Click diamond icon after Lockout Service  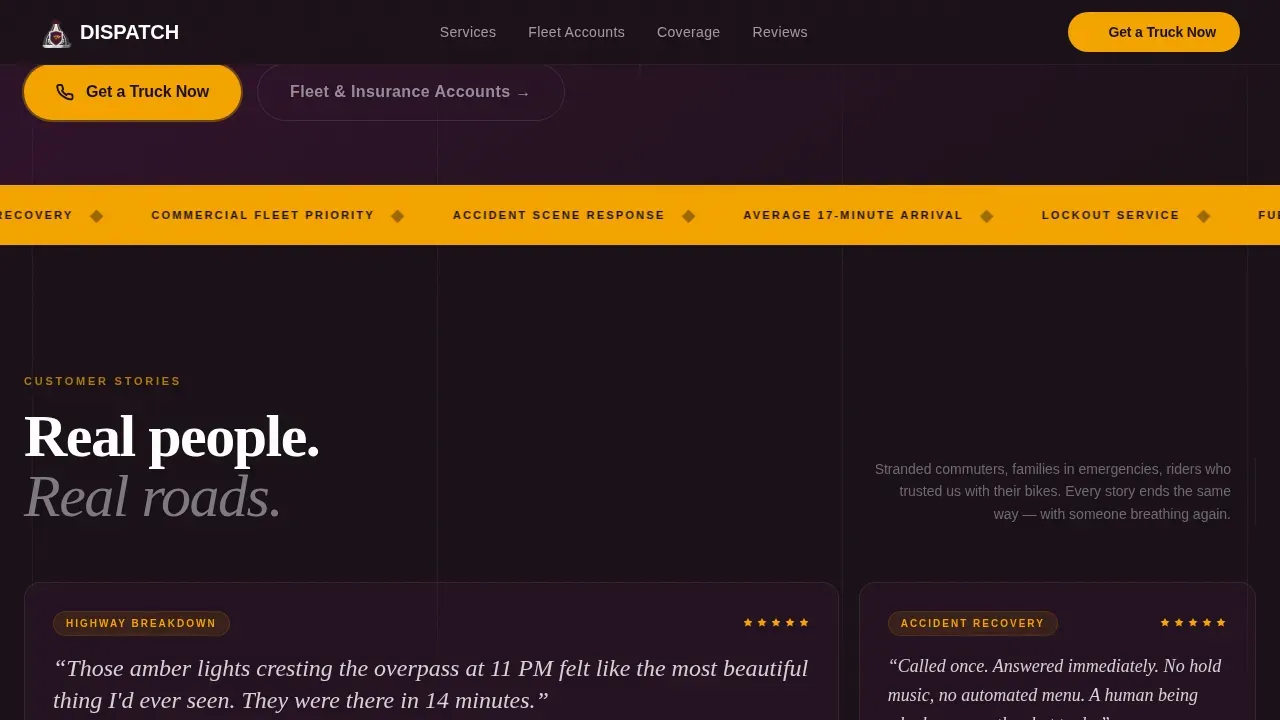1203,216
